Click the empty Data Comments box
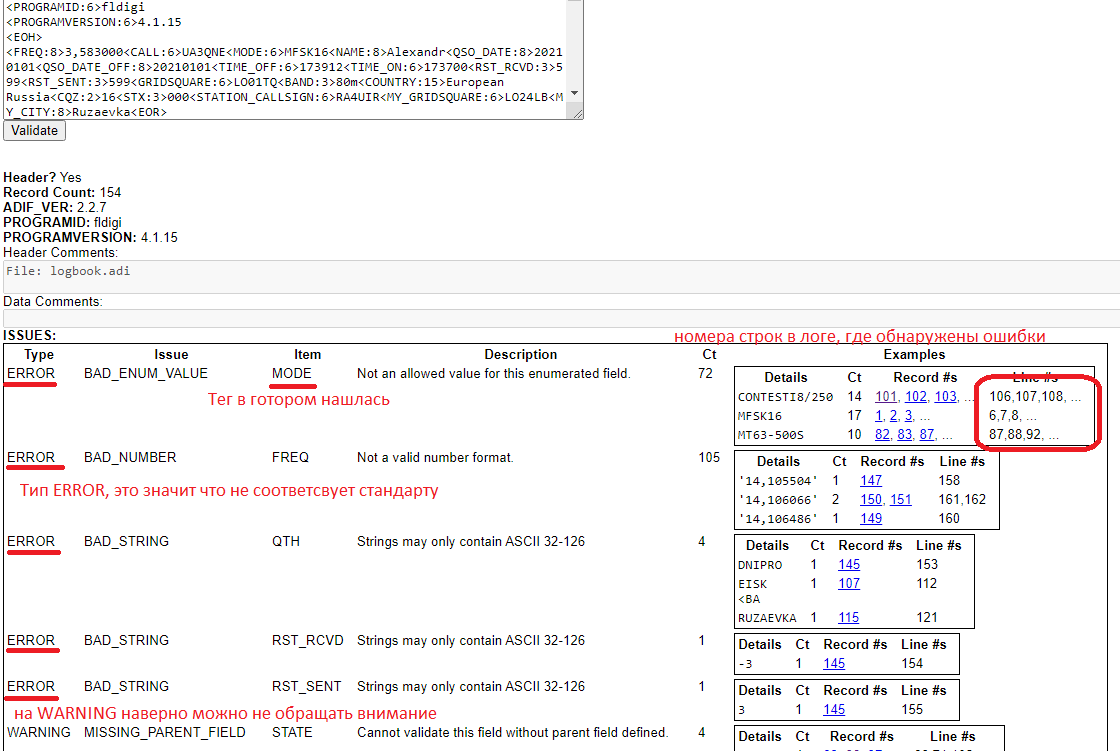This screenshot has height=751, width=1120. coord(560,318)
